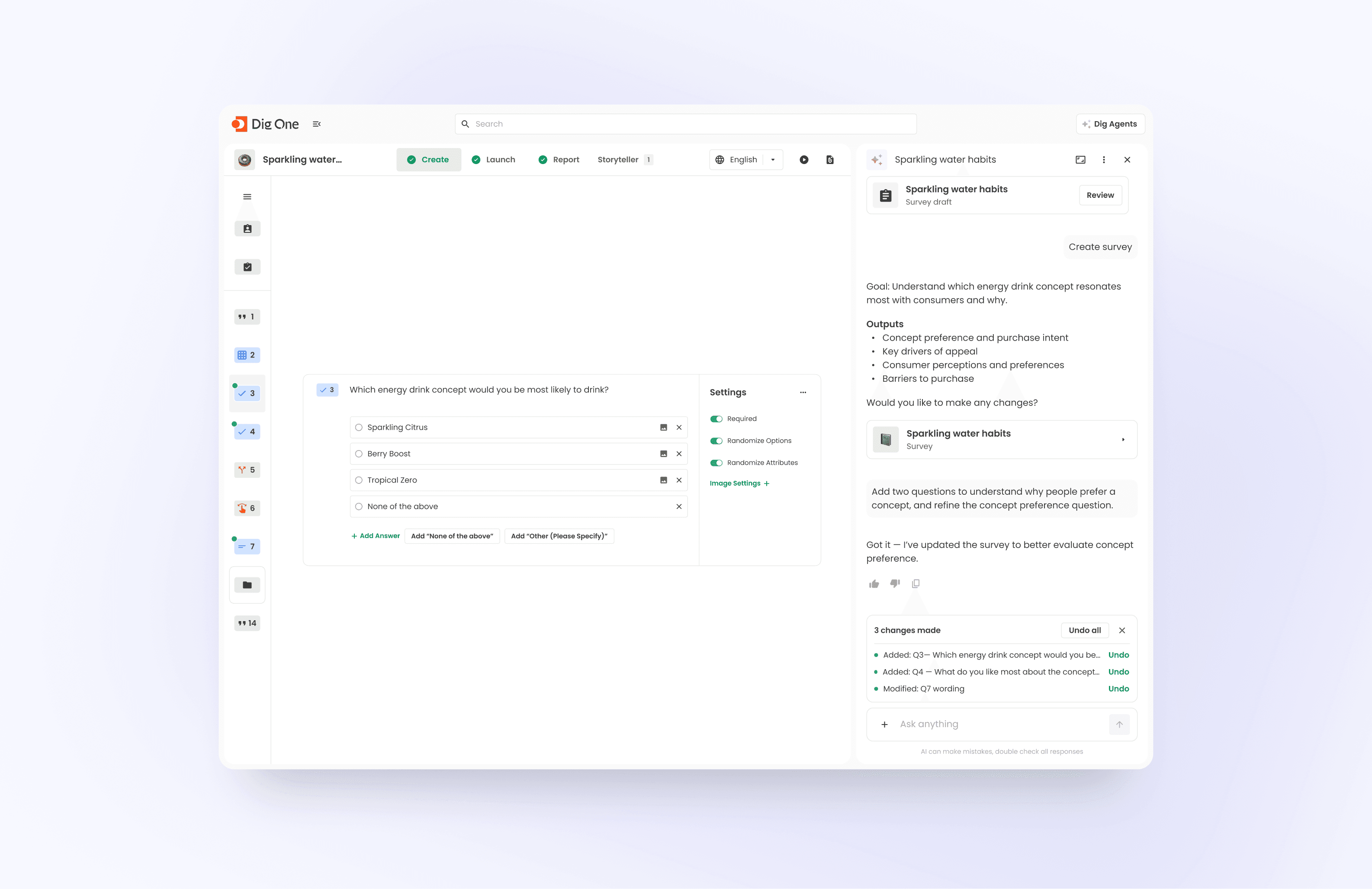Jump to question 1 in sidebar

pos(247,316)
